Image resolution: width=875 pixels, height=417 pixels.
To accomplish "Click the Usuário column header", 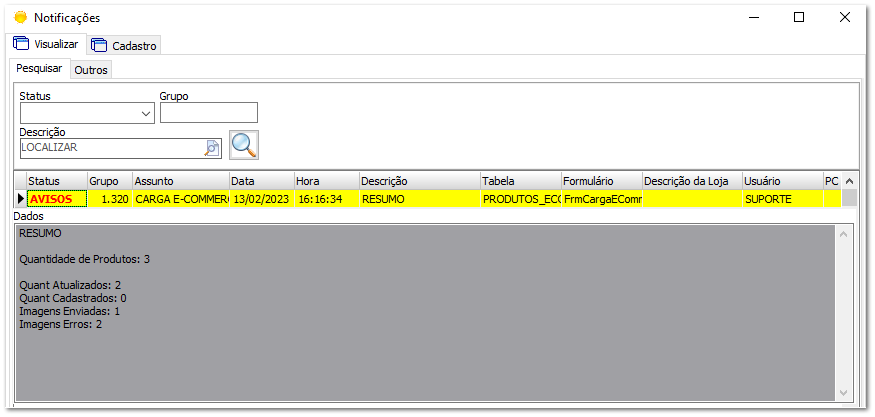I will point(782,181).
